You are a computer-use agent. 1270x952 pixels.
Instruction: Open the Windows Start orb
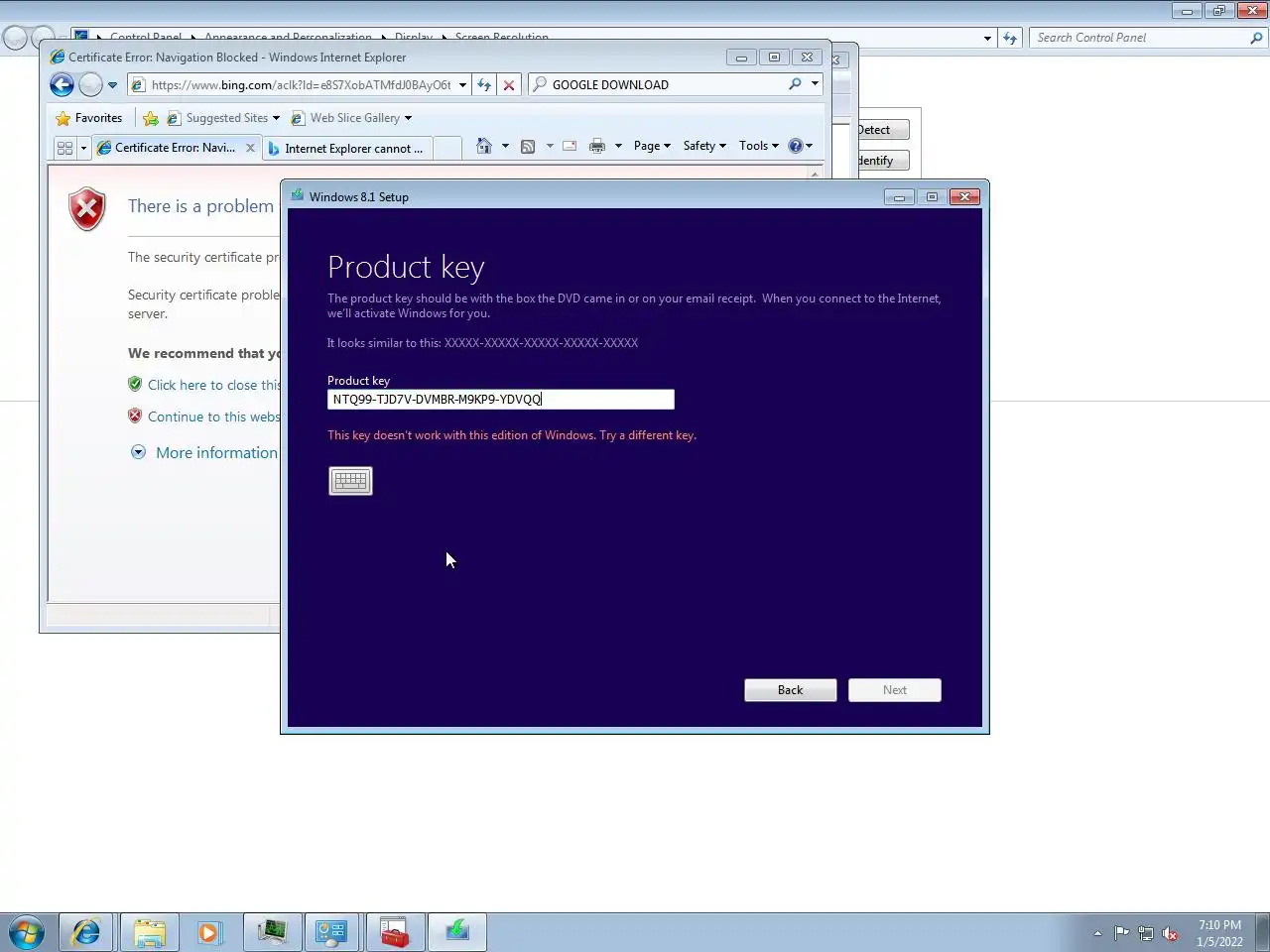27,932
